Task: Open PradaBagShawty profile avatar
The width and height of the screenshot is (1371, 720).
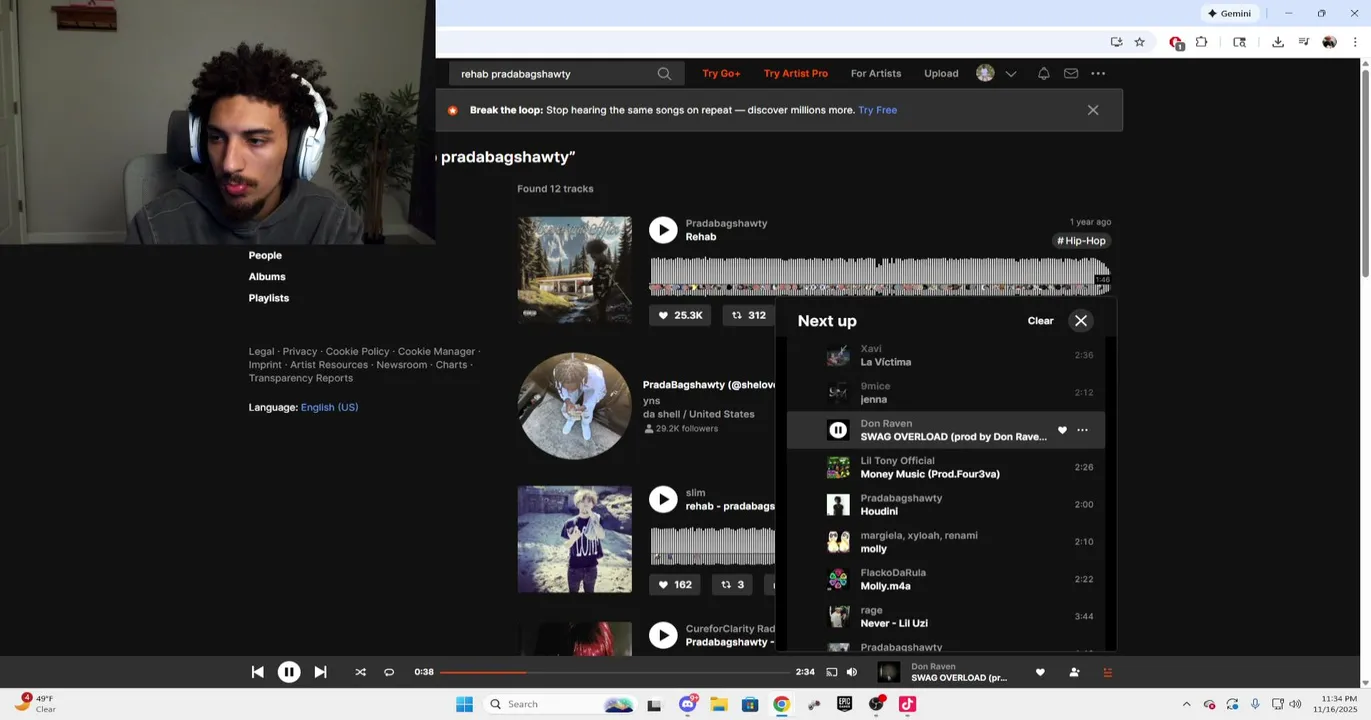Action: [x=574, y=405]
